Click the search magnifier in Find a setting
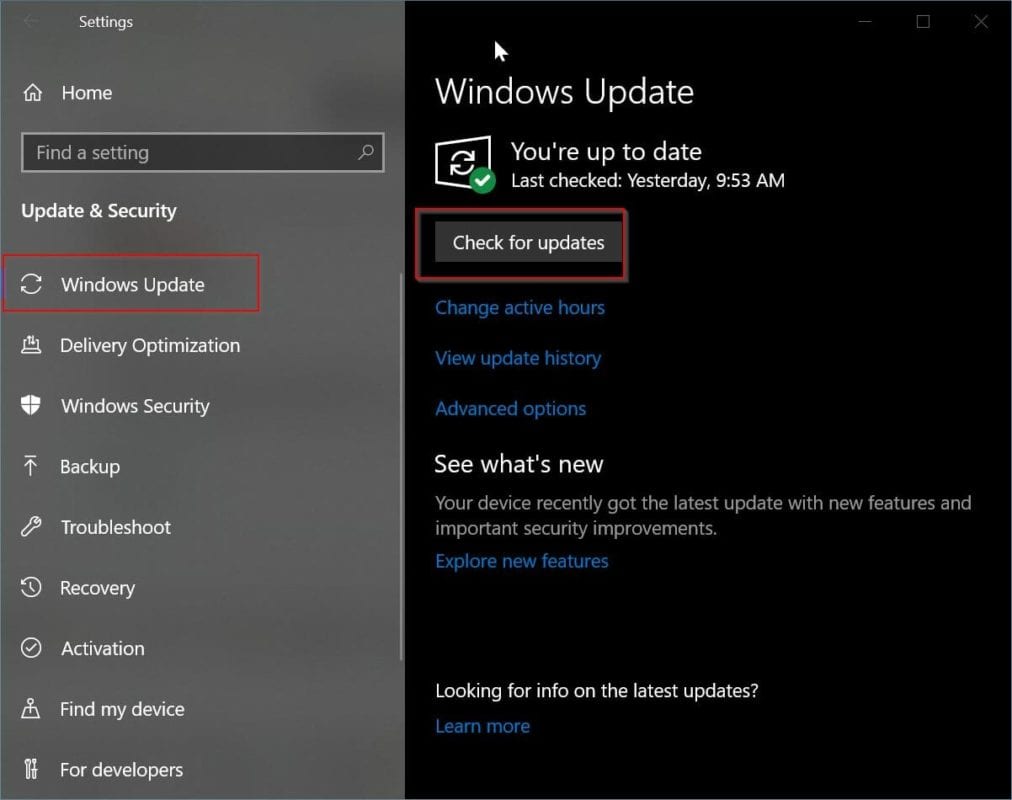The image size is (1012, 800). [369, 152]
